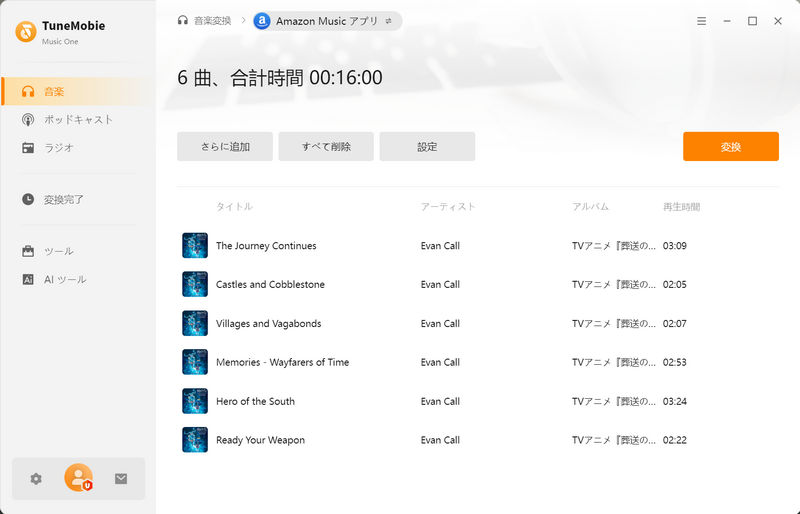Click duration 02:53
The width and height of the screenshot is (800, 514).
pyautogui.click(x=674, y=362)
